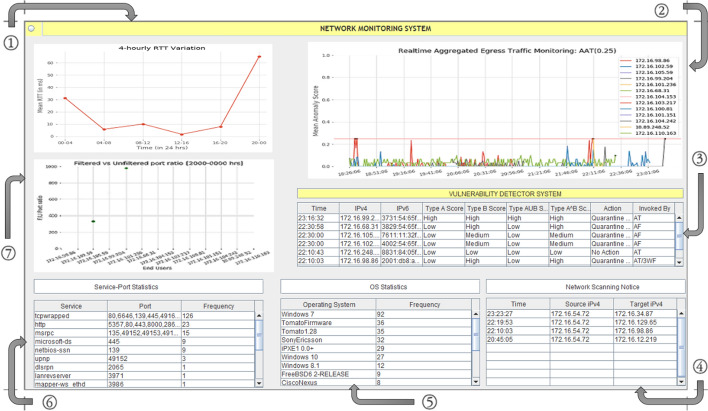This screenshot has height=411, width=708.
Task: Select the upnp service row
Action: tap(144, 359)
